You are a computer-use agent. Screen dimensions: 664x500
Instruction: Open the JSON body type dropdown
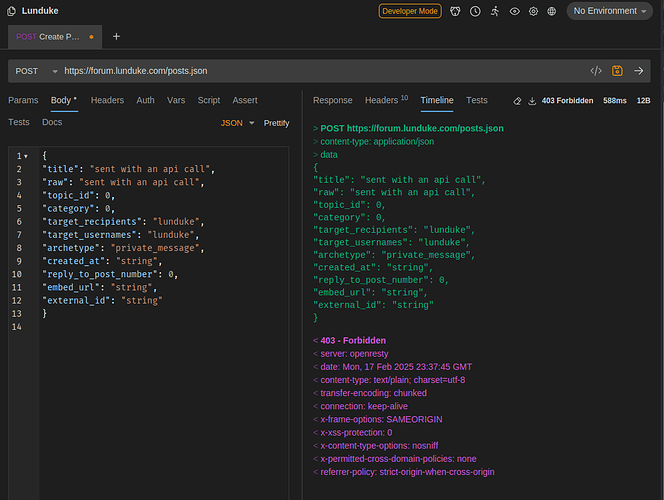coord(237,123)
